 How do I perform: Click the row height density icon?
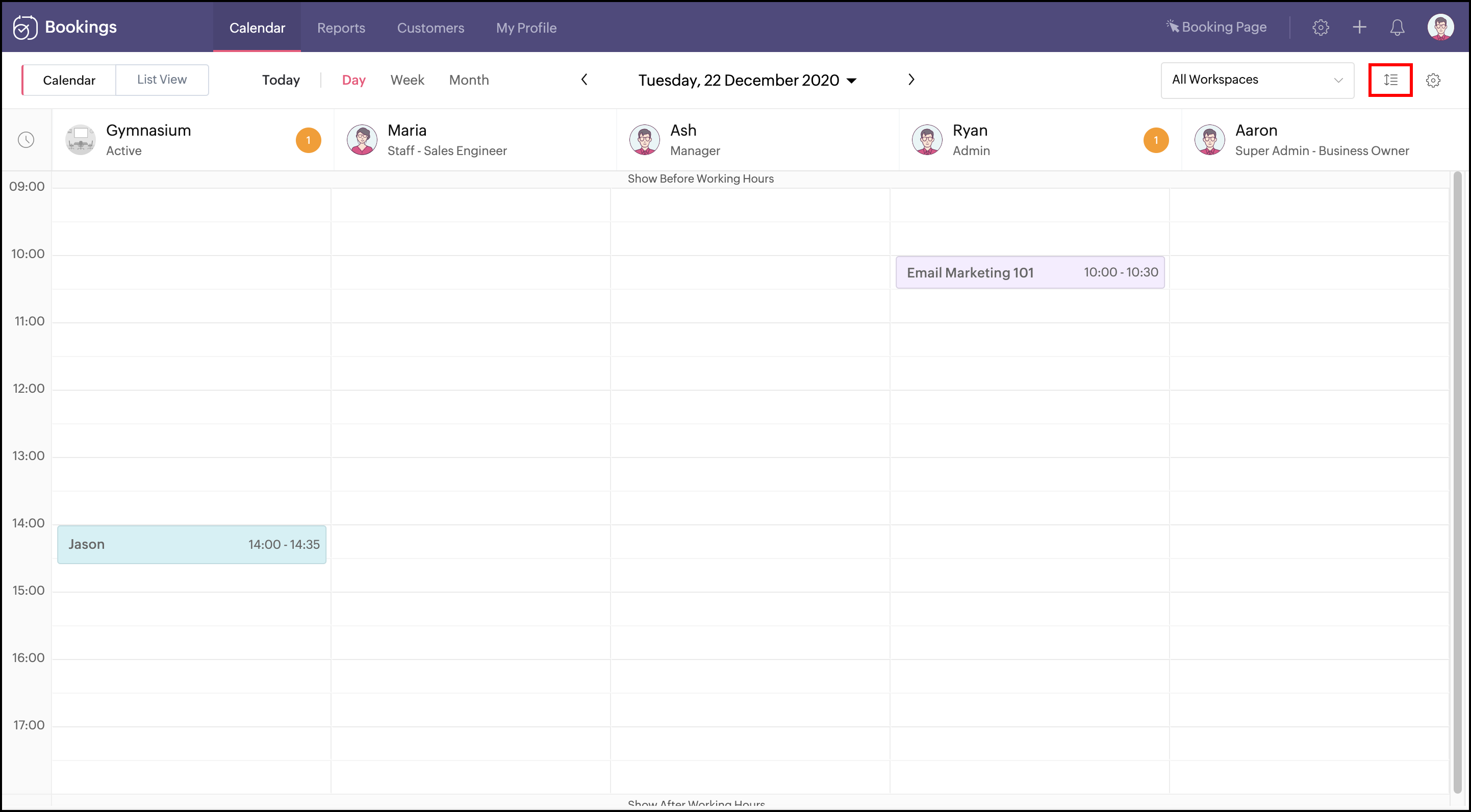(x=1390, y=80)
